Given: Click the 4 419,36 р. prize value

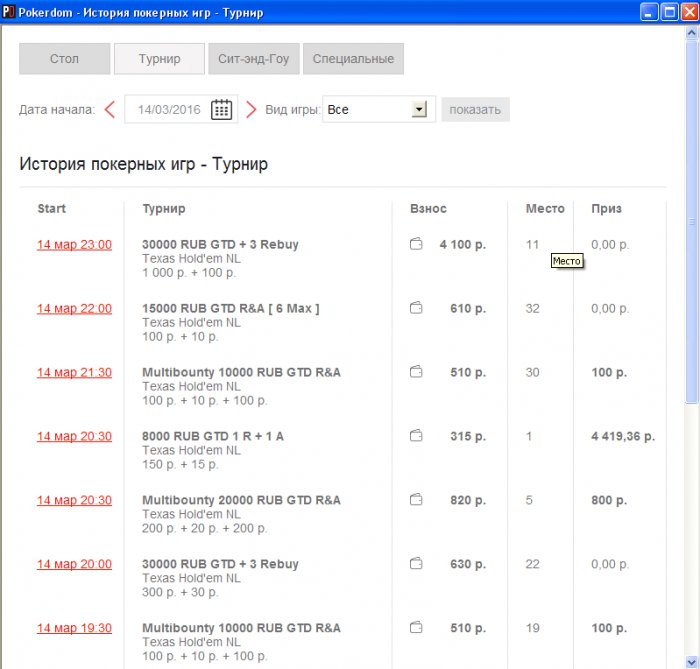Looking at the screenshot, I should 623,436.
